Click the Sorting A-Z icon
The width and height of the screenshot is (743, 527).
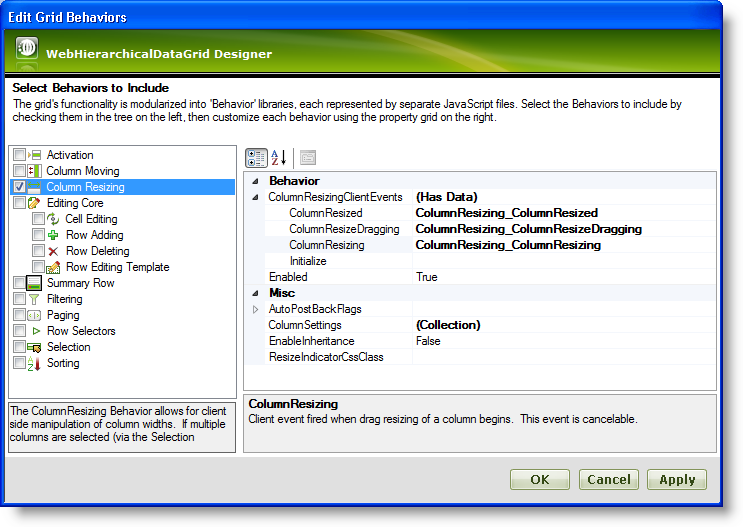[34, 363]
